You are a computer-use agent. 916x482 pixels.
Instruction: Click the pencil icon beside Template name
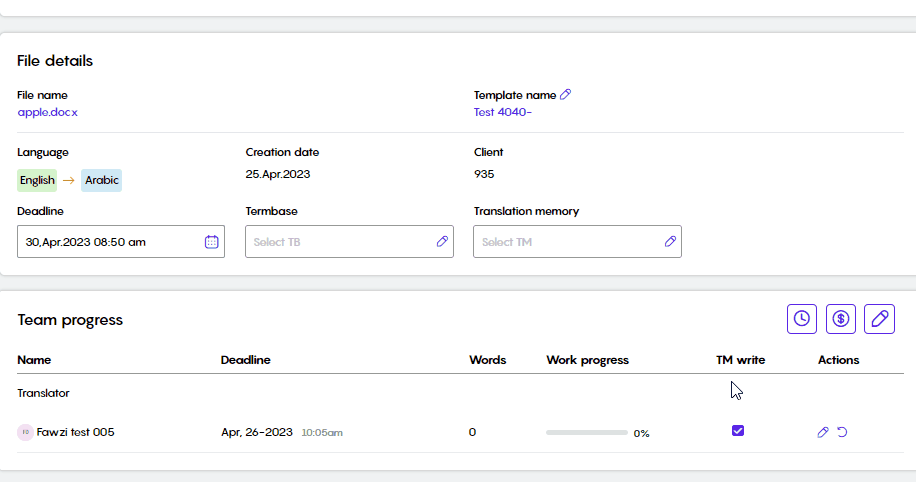click(565, 94)
